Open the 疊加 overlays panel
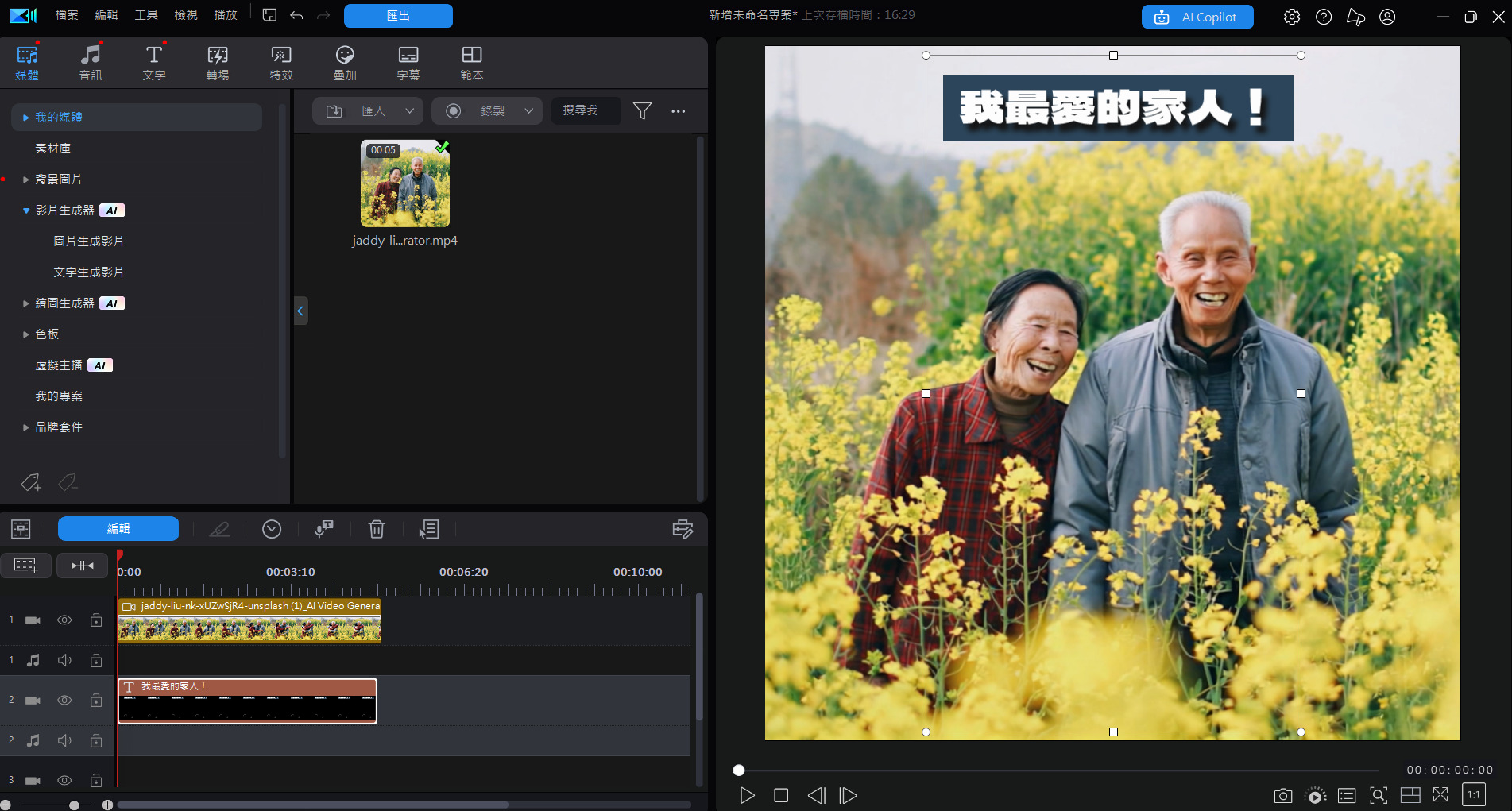The image size is (1512, 811). pyautogui.click(x=345, y=62)
